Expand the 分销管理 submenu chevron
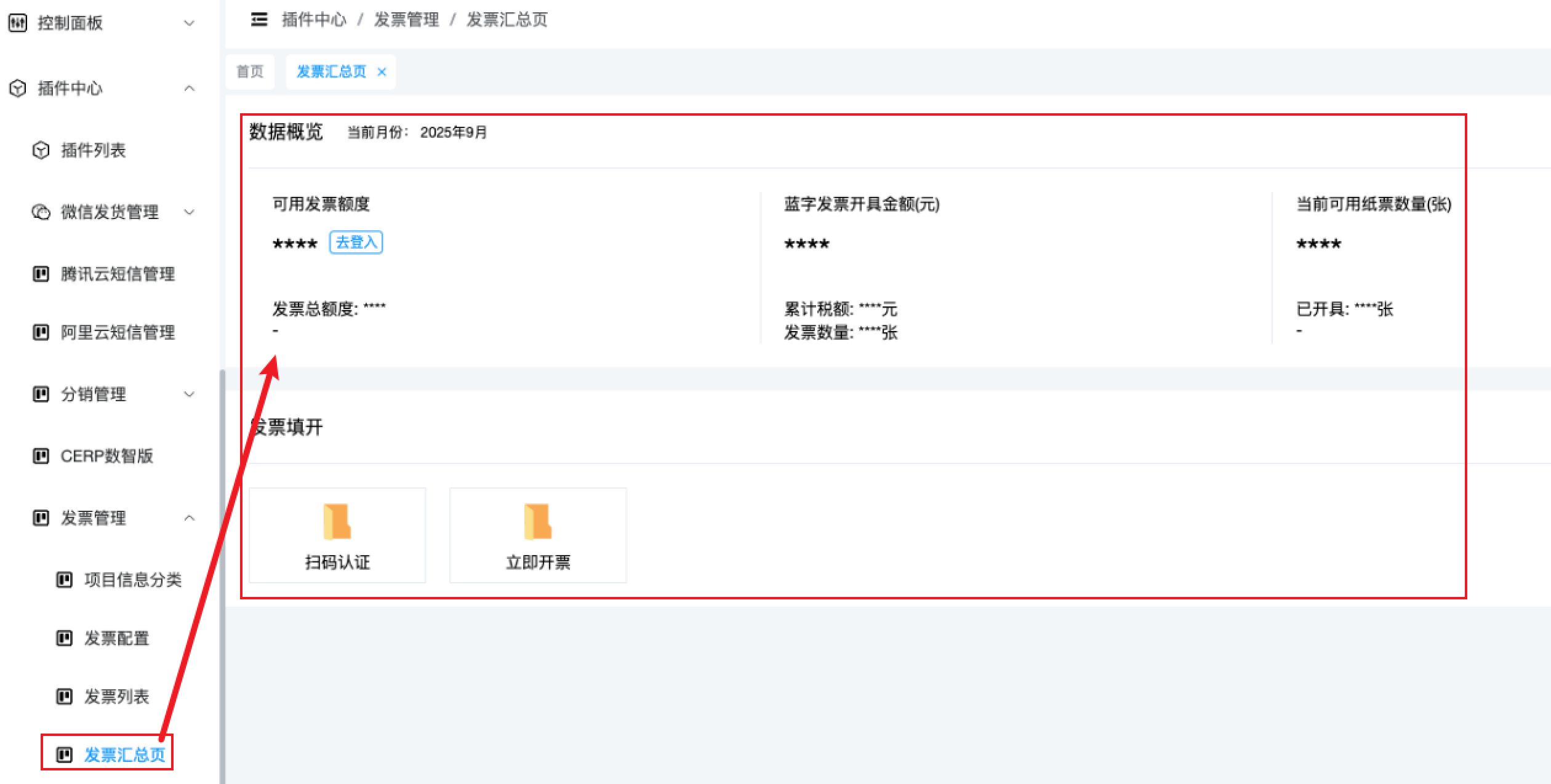This screenshot has height=784, width=1551. (x=190, y=394)
